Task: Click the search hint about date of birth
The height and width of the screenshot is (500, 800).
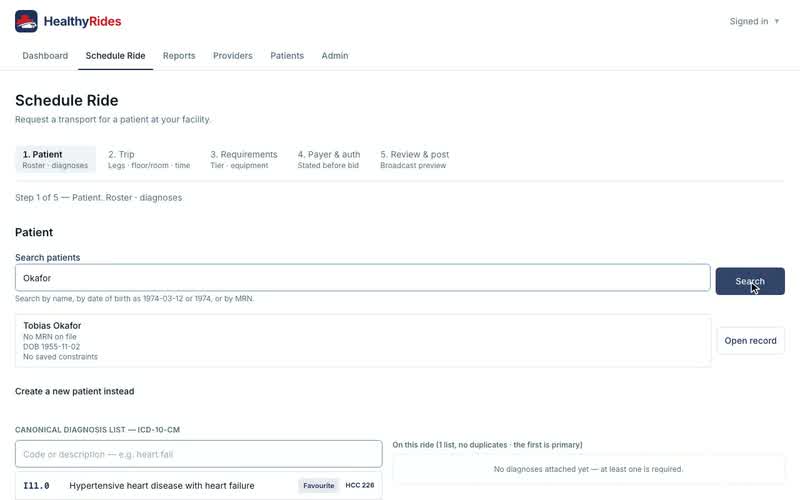Action: [135, 298]
